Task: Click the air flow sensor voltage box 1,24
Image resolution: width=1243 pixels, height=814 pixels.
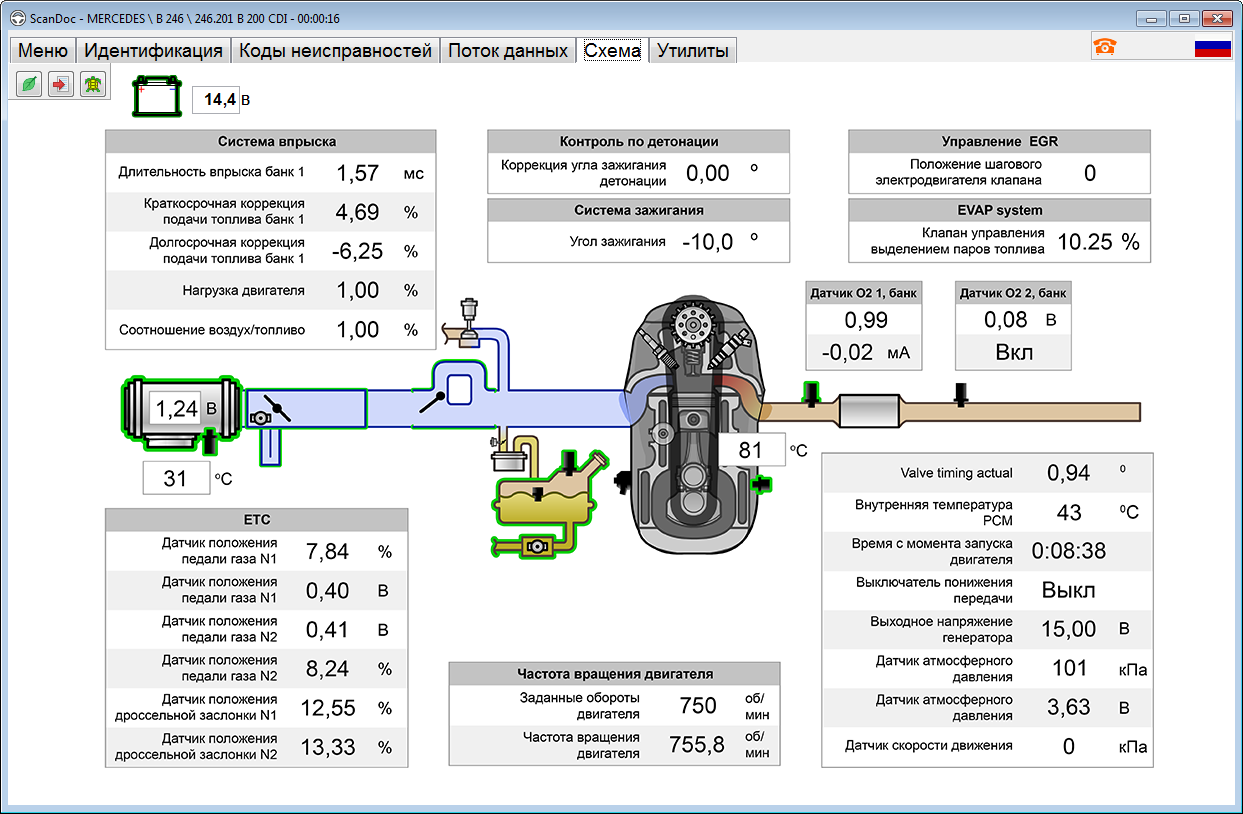Action: (175, 409)
